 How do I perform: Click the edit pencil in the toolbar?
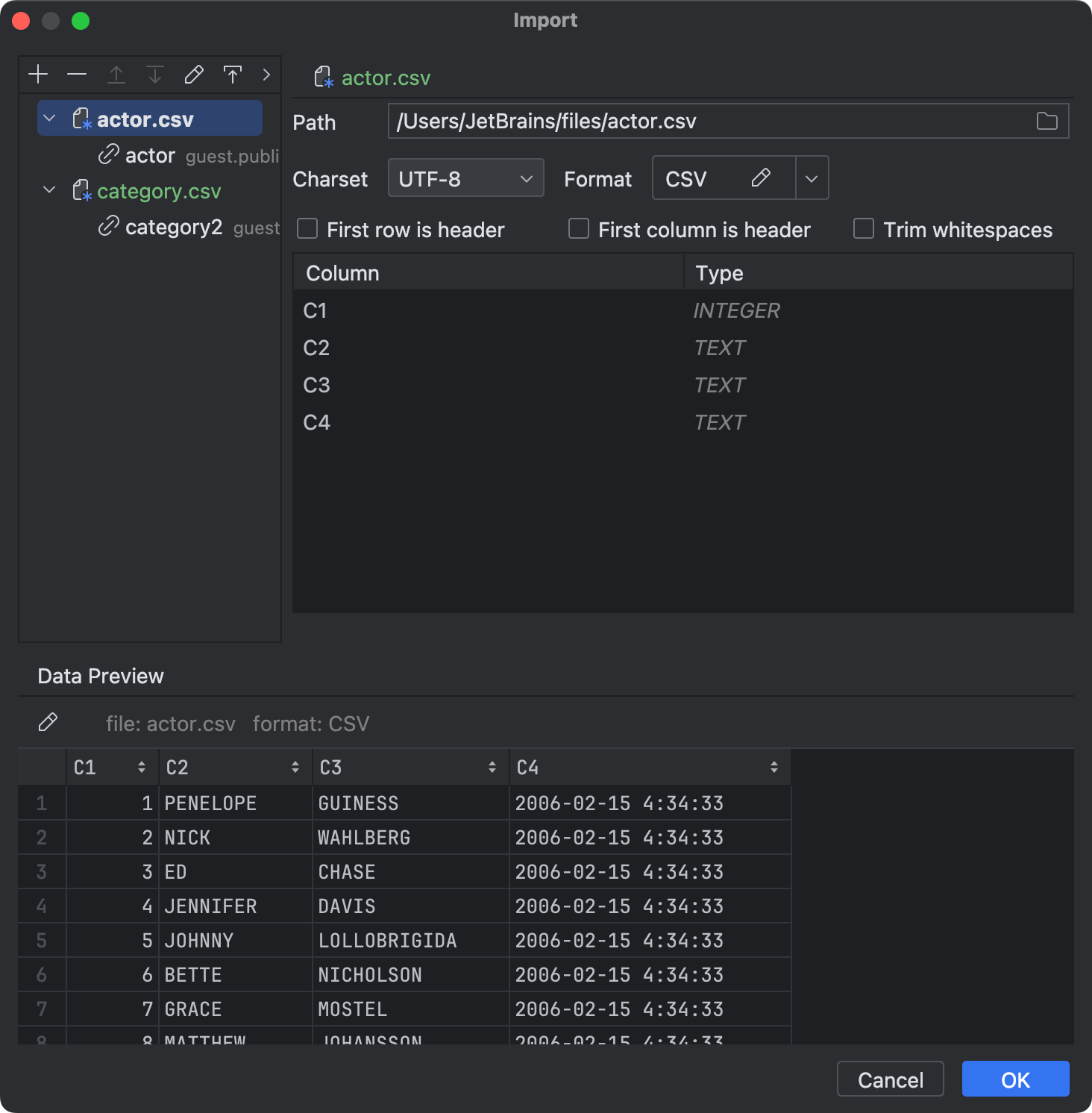click(x=194, y=74)
